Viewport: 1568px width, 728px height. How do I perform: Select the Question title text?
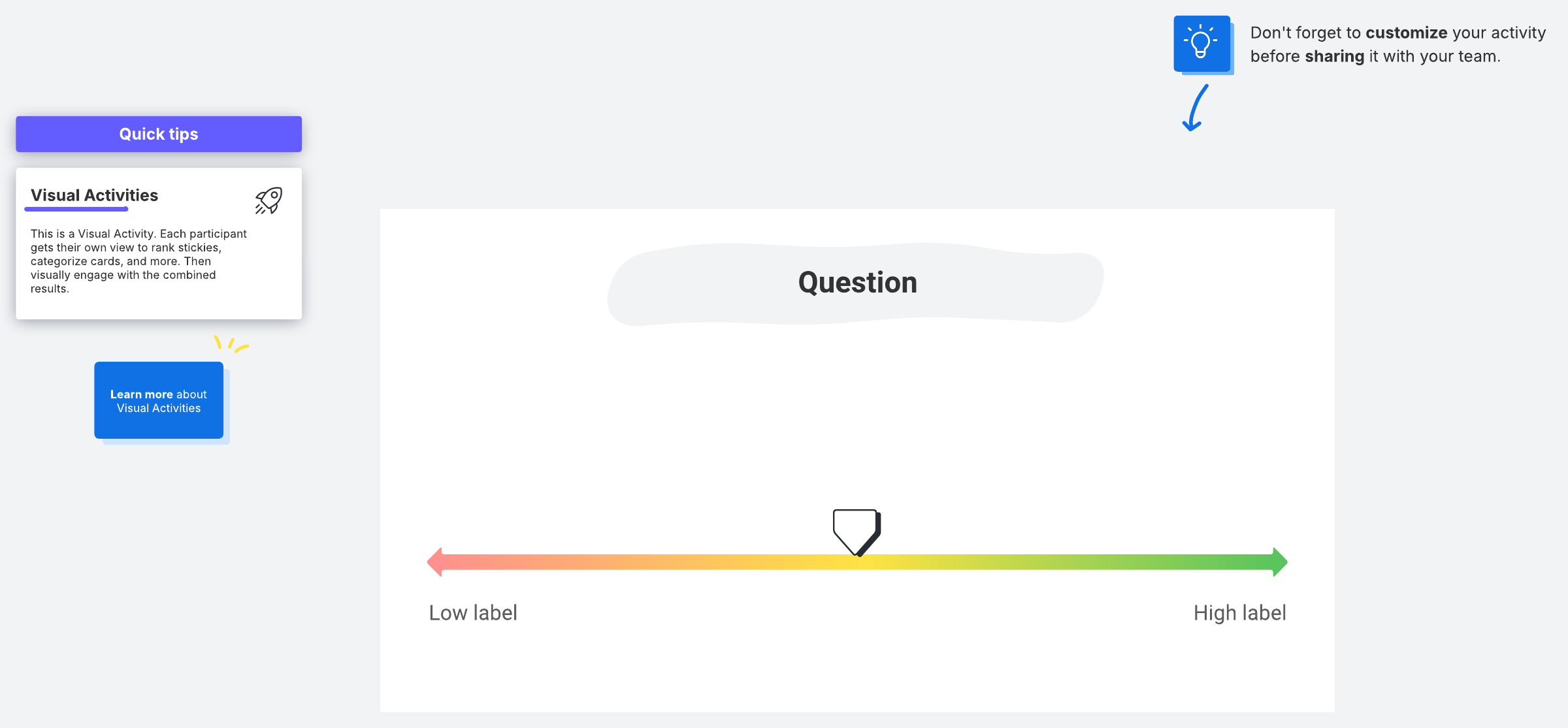tap(857, 283)
